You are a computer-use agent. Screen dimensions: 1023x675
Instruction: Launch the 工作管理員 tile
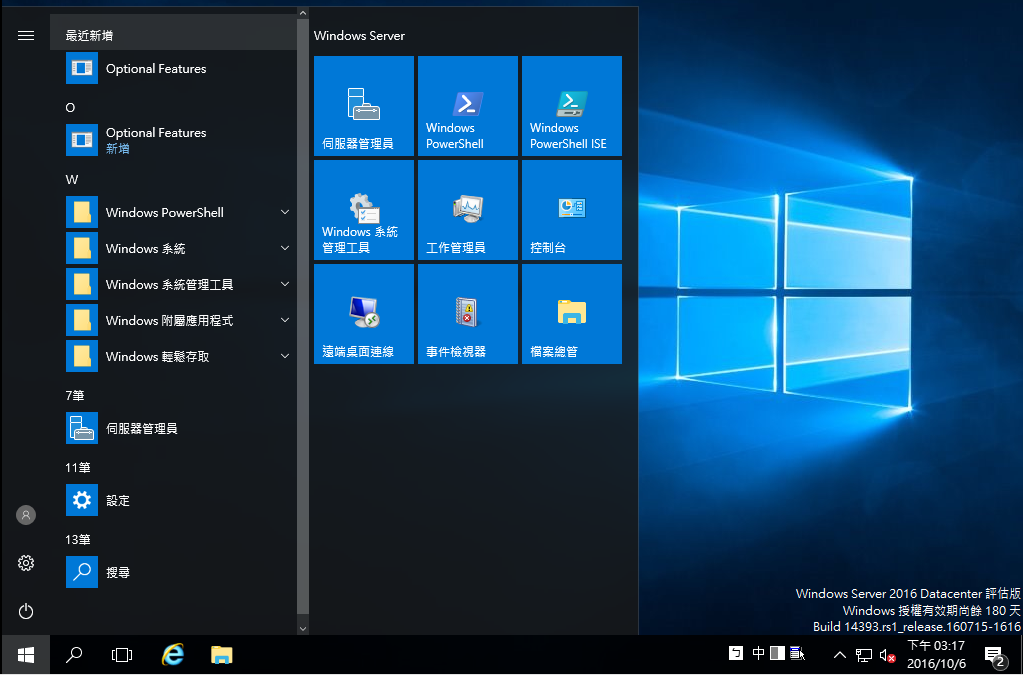(468, 210)
